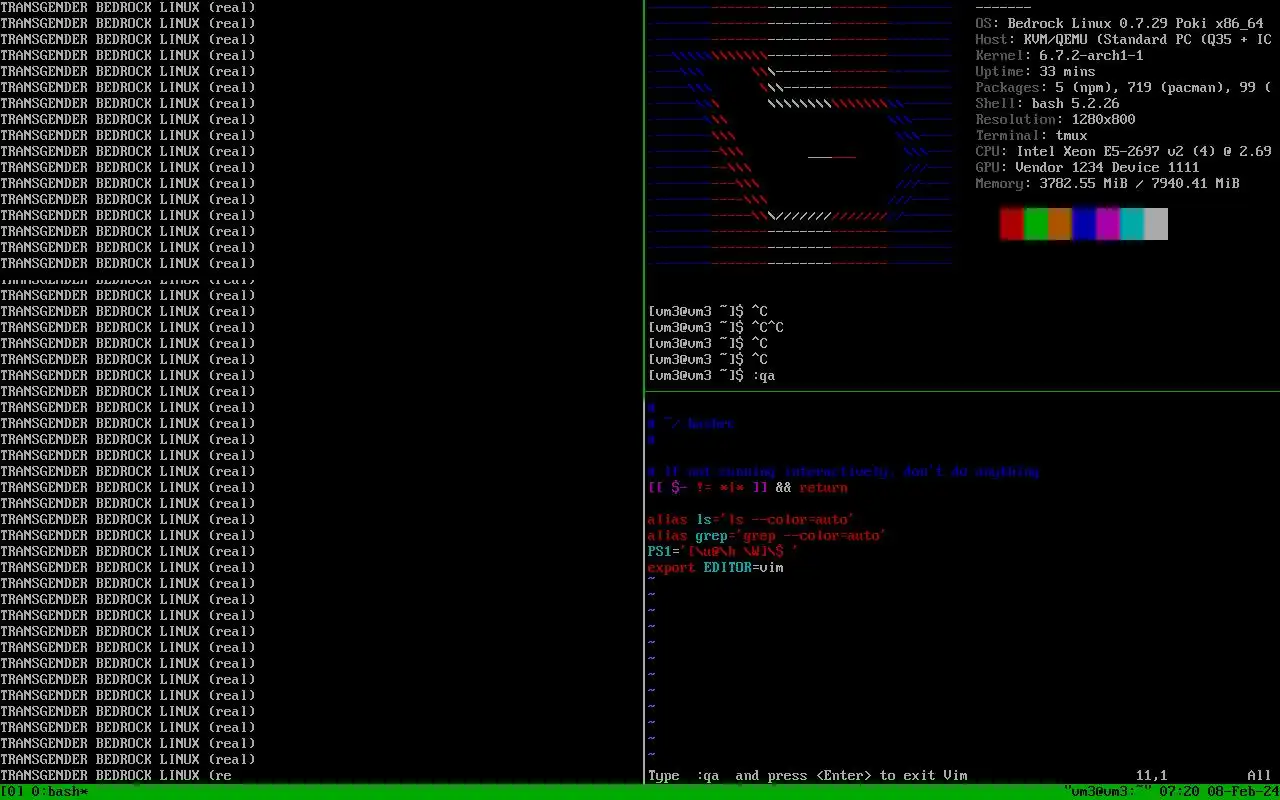Click the status bar title "vm3@vm3:~"
Image resolution: width=1280 pixels, height=800 pixels.
1107,791
